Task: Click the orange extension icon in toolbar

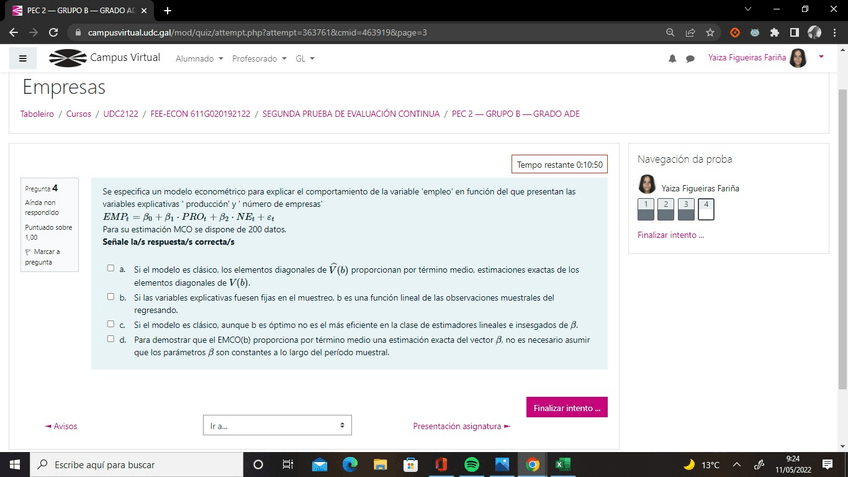Action: [x=734, y=32]
